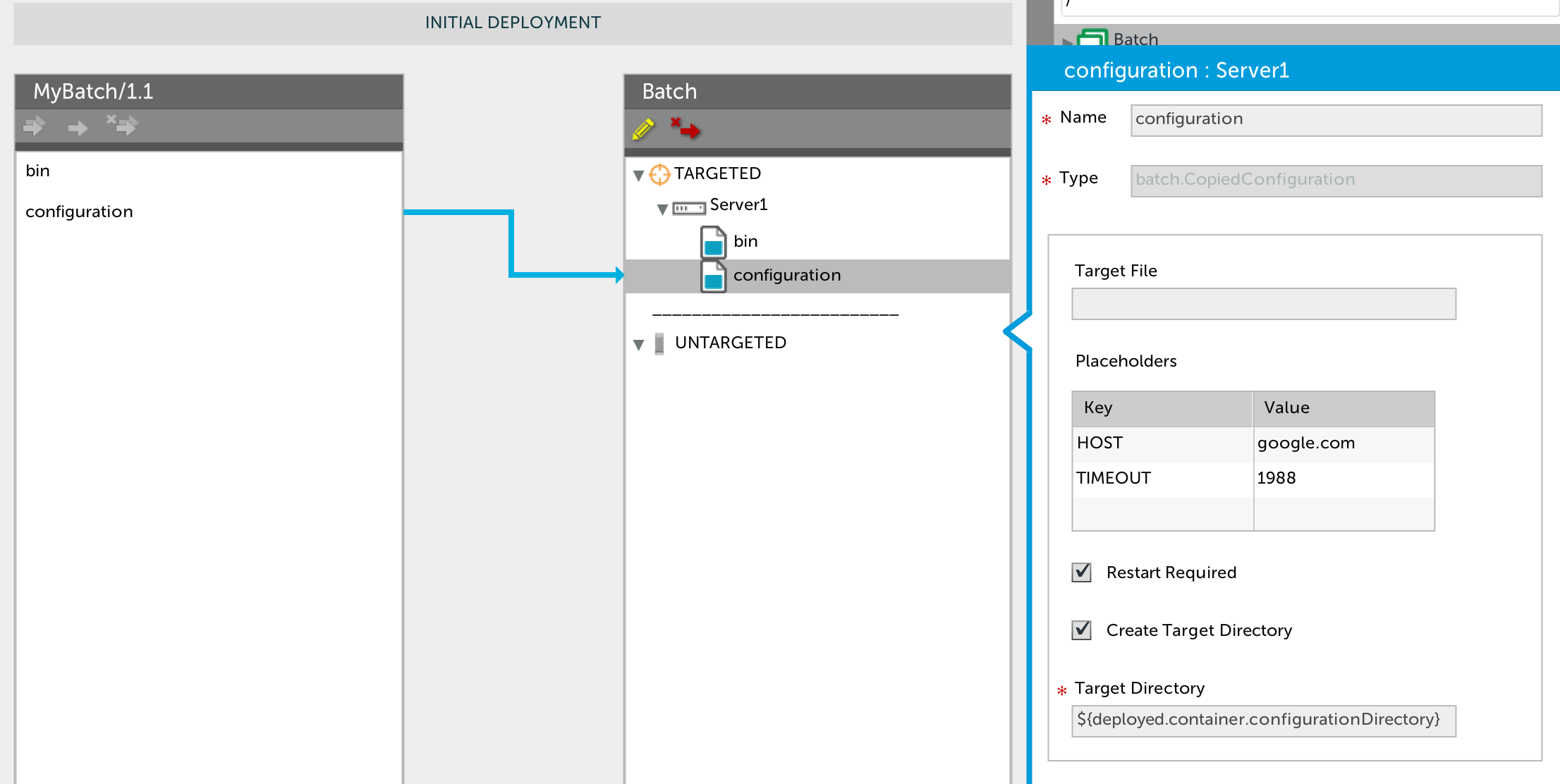Click the red arrow remove-mapping icon under Batch
The height and width of the screenshot is (784, 1560).
685,128
